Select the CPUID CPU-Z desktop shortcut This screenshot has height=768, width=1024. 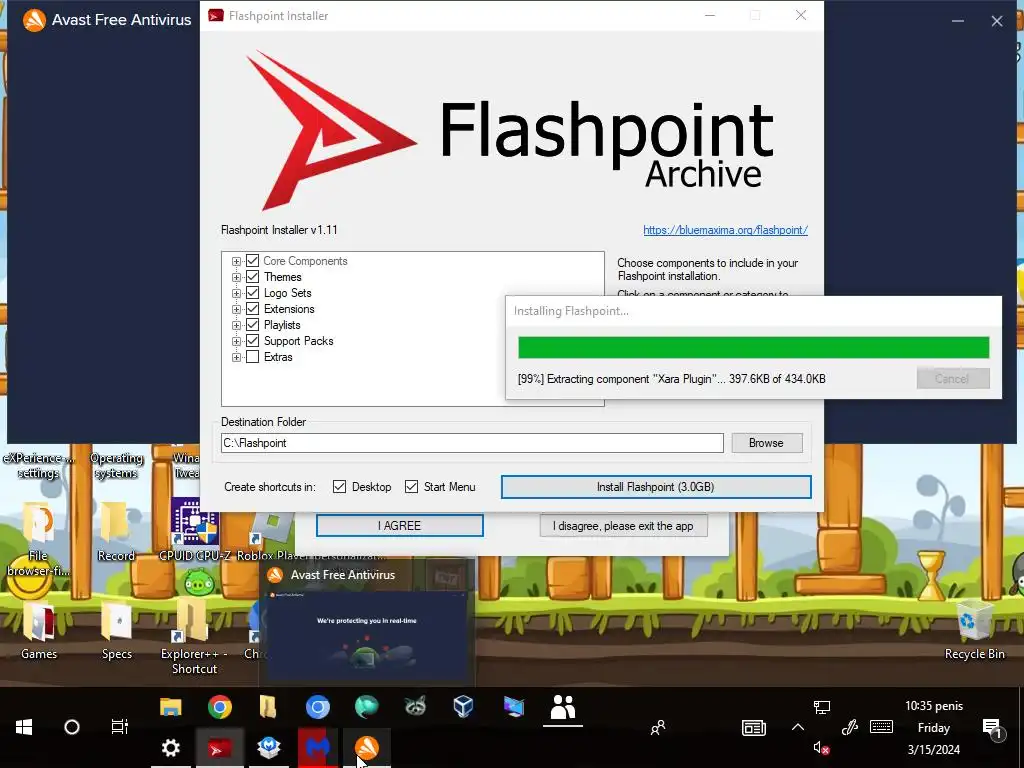click(194, 530)
